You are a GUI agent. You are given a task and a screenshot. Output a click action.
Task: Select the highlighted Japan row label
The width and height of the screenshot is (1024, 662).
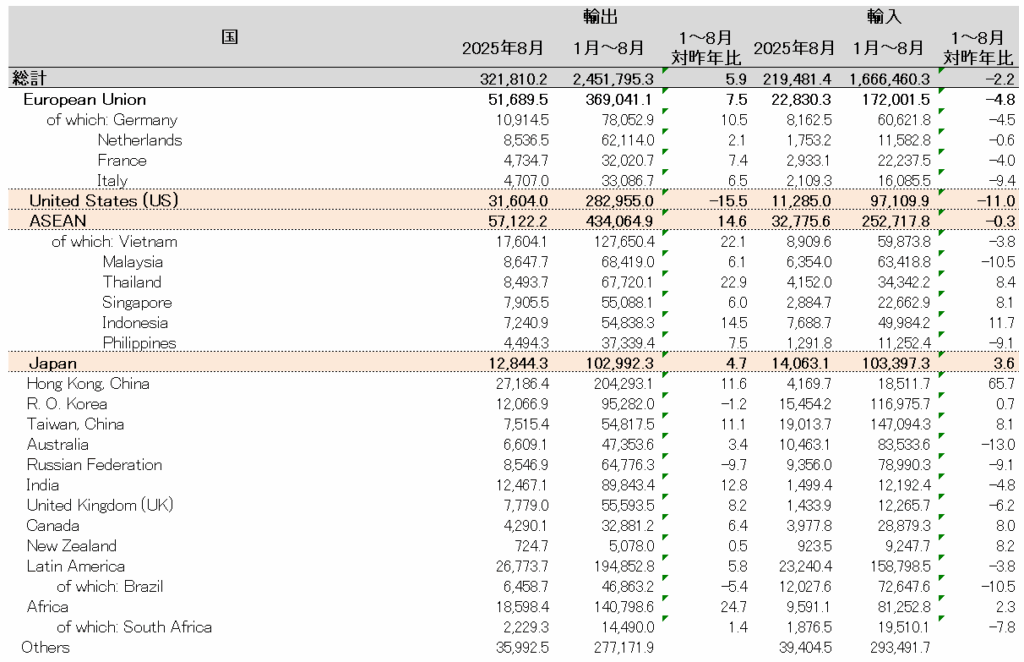[52, 363]
